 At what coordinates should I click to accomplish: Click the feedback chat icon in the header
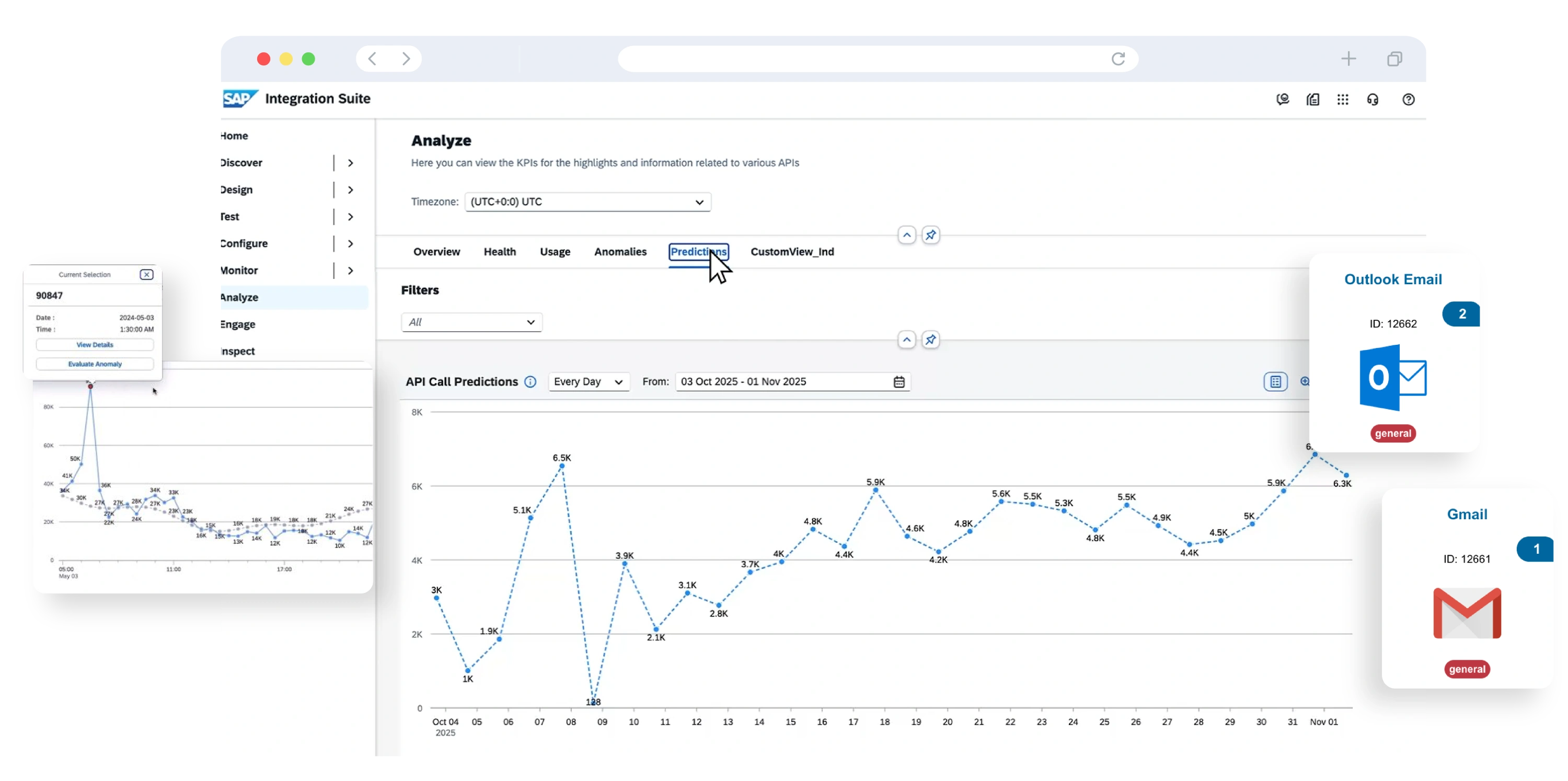click(1283, 99)
